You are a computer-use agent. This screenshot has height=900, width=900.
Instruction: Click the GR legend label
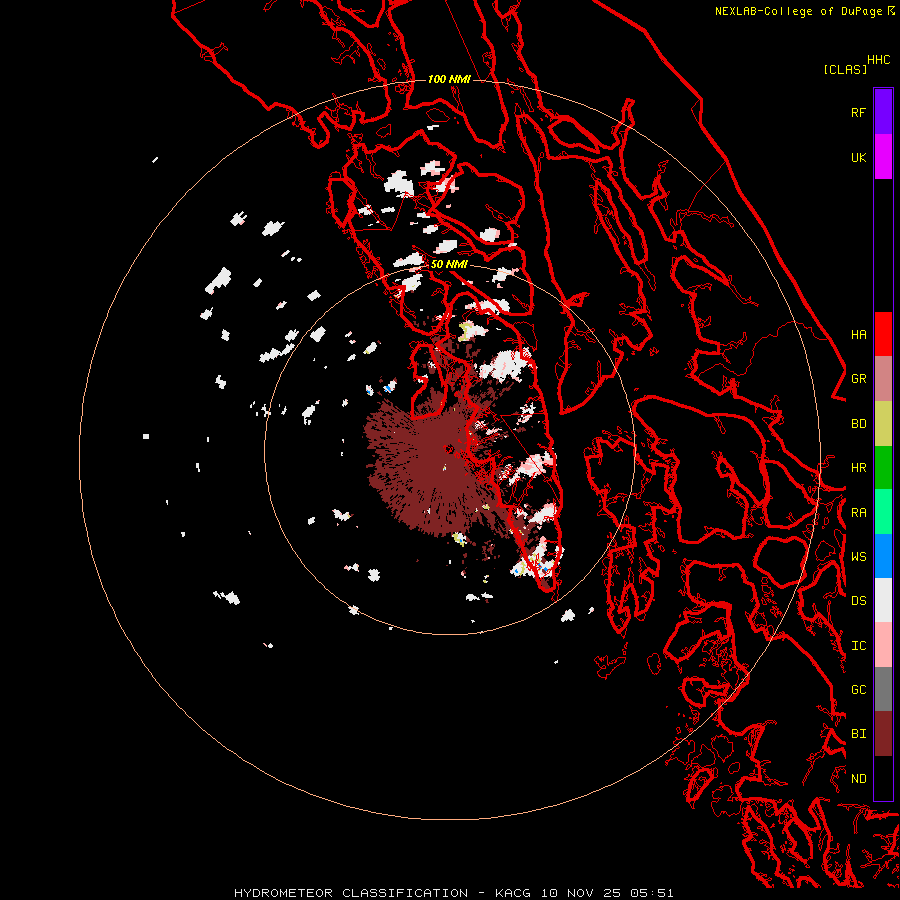(x=858, y=379)
